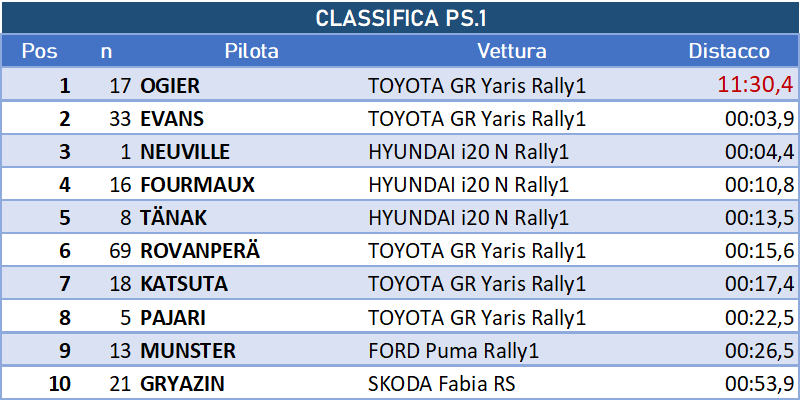Viewport: 800px width, 400px height.
Task: Click the FORD Puma Rally1 car cell
Action: (453, 351)
